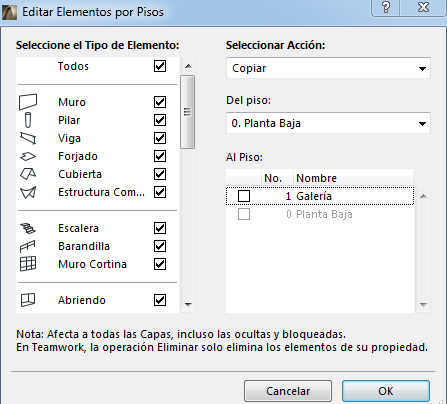Open the Del piso dropdown
The width and height of the screenshot is (447, 404).
(x=328, y=123)
